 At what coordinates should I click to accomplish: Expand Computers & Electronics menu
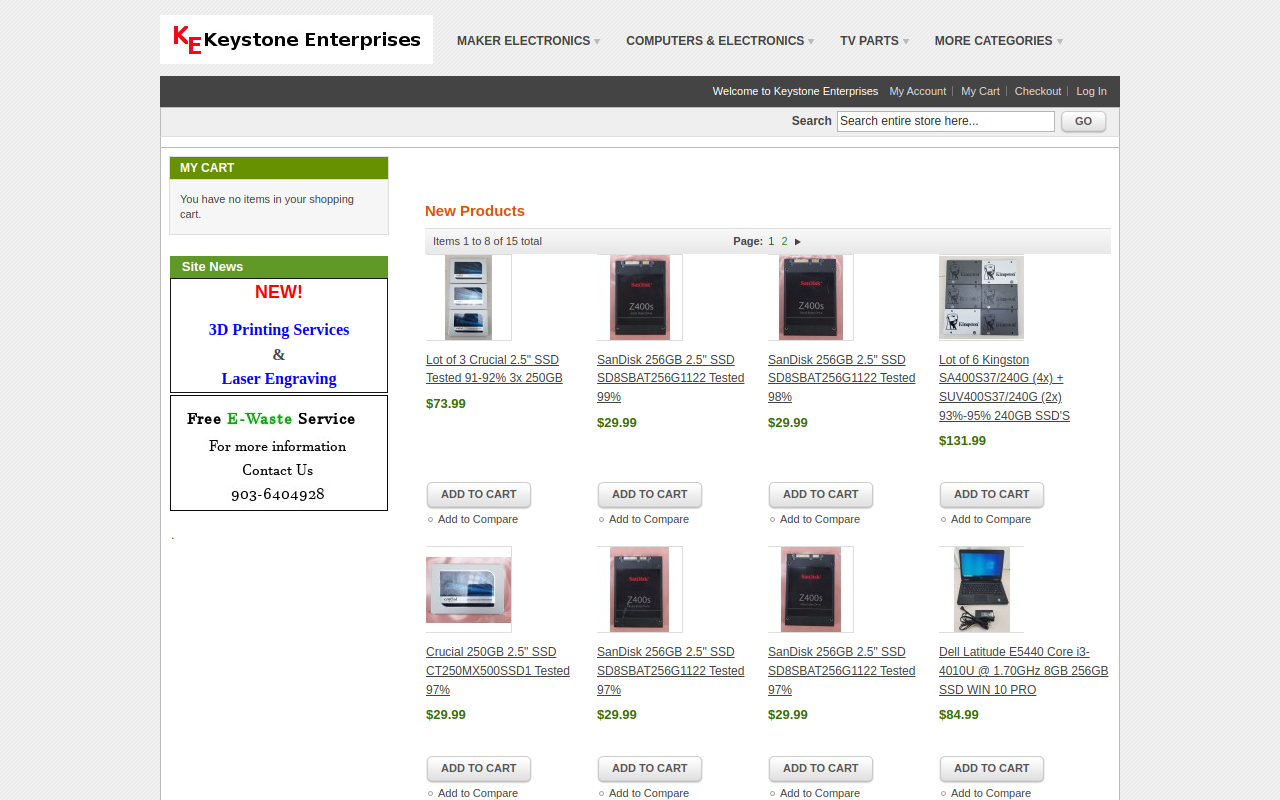(x=720, y=41)
